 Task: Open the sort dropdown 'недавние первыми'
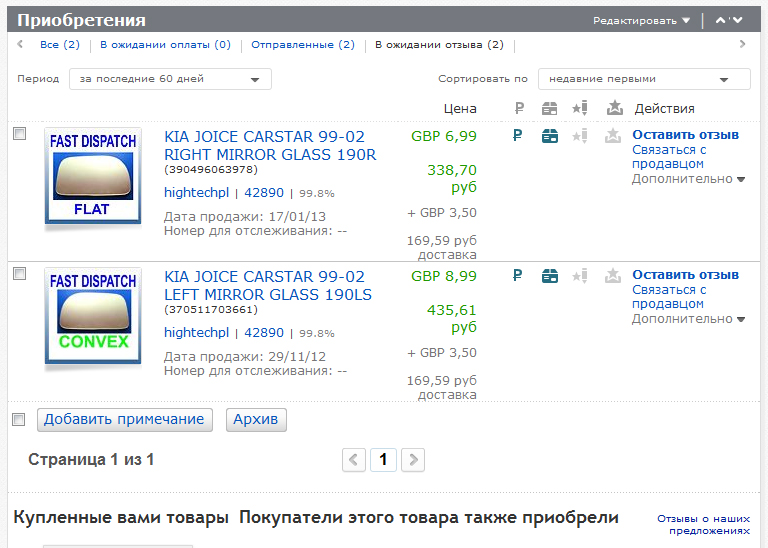[643, 79]
